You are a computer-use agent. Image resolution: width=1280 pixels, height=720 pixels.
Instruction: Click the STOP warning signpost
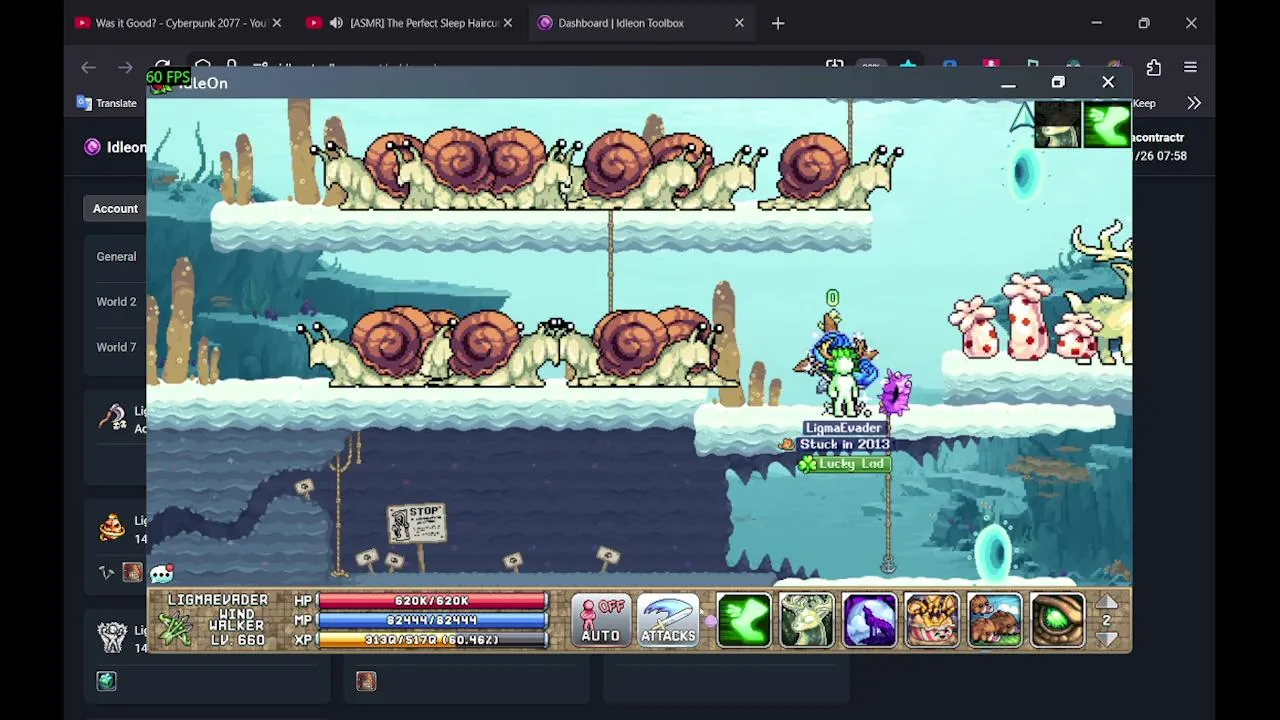[417, 524]
